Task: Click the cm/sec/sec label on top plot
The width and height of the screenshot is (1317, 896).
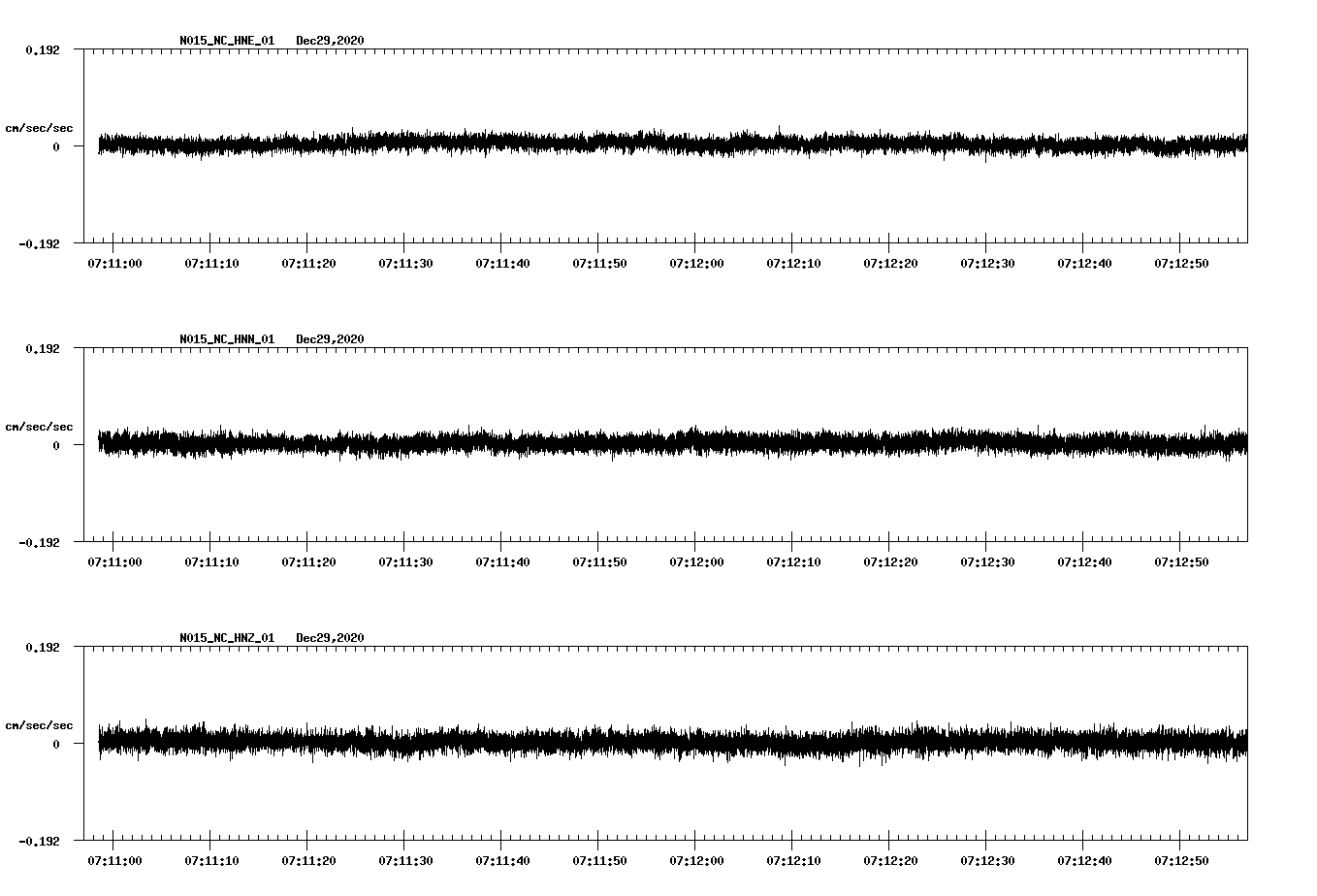Action: 40,127
